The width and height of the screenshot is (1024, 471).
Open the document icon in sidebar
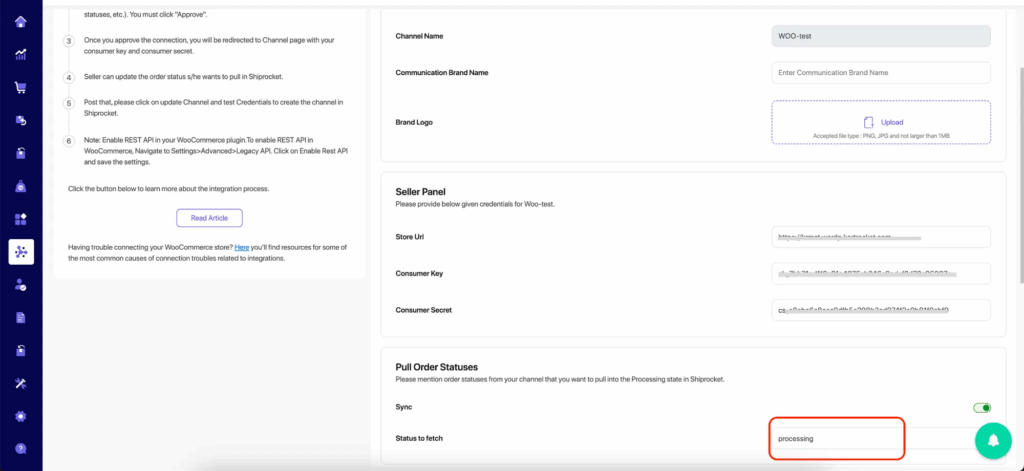pyautogui.click(x=21, y=317)
